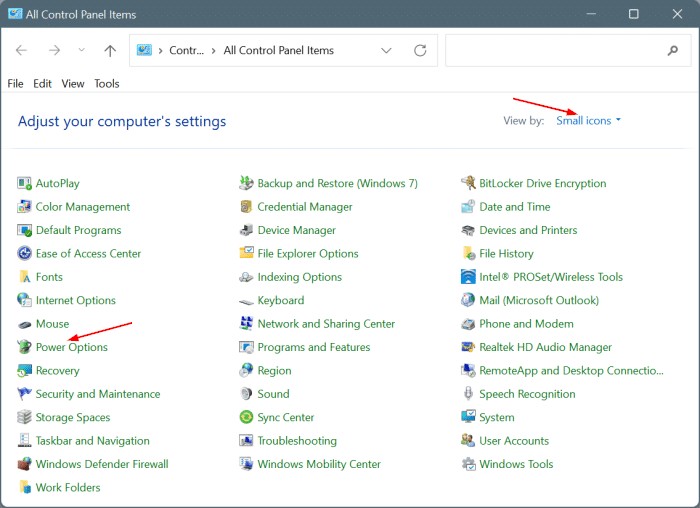Open the Indexing Options link

tap(300, 277)
